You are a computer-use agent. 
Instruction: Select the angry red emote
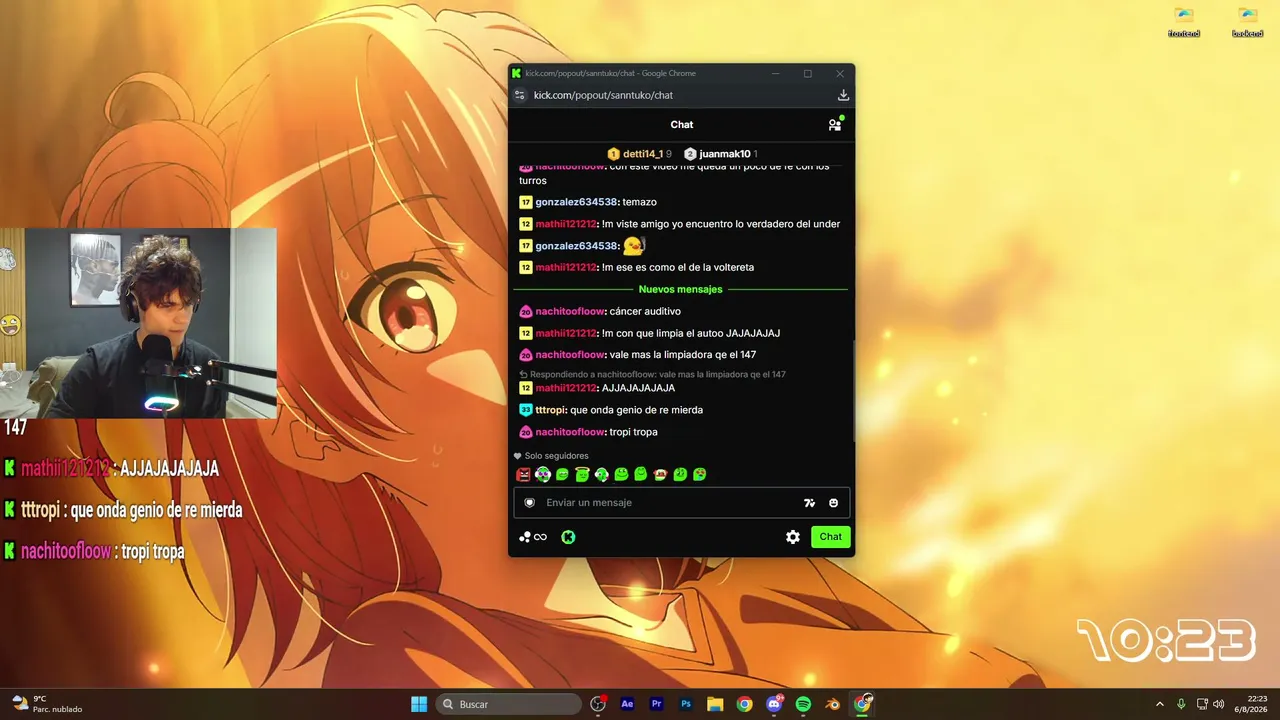point(523,474)
